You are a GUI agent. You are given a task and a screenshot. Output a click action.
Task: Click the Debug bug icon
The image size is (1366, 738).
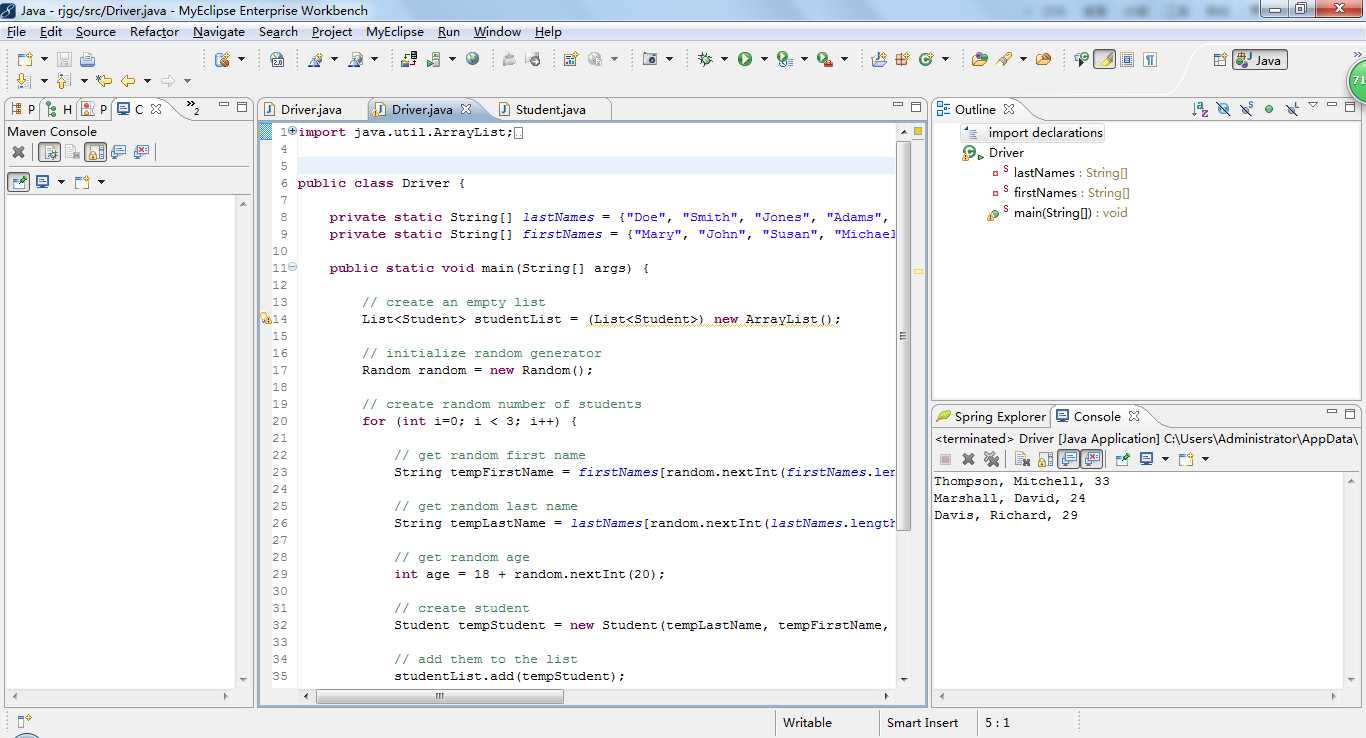click(x=705, y=60)
